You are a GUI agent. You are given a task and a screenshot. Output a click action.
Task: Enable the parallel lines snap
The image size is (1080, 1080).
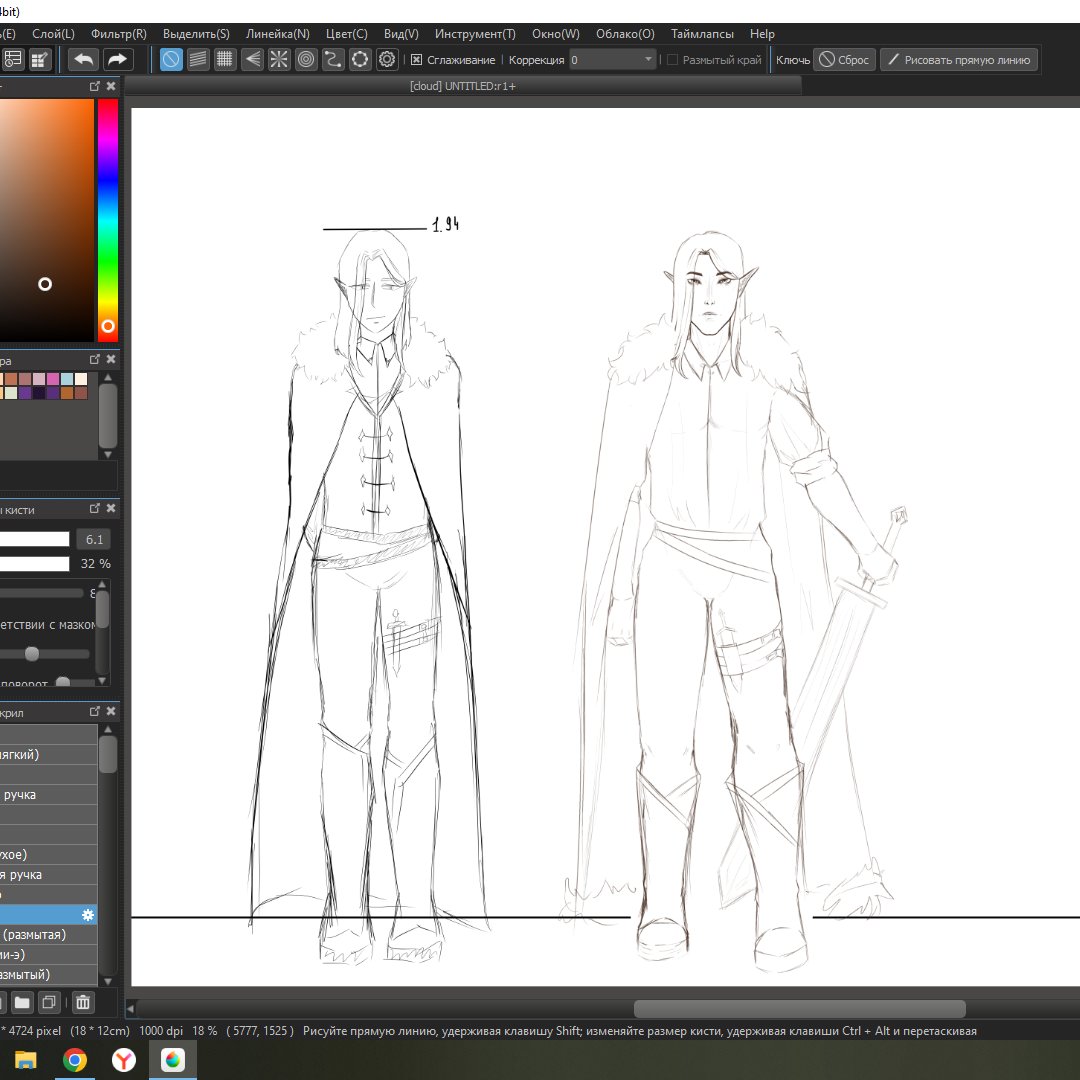pos(198,60)
